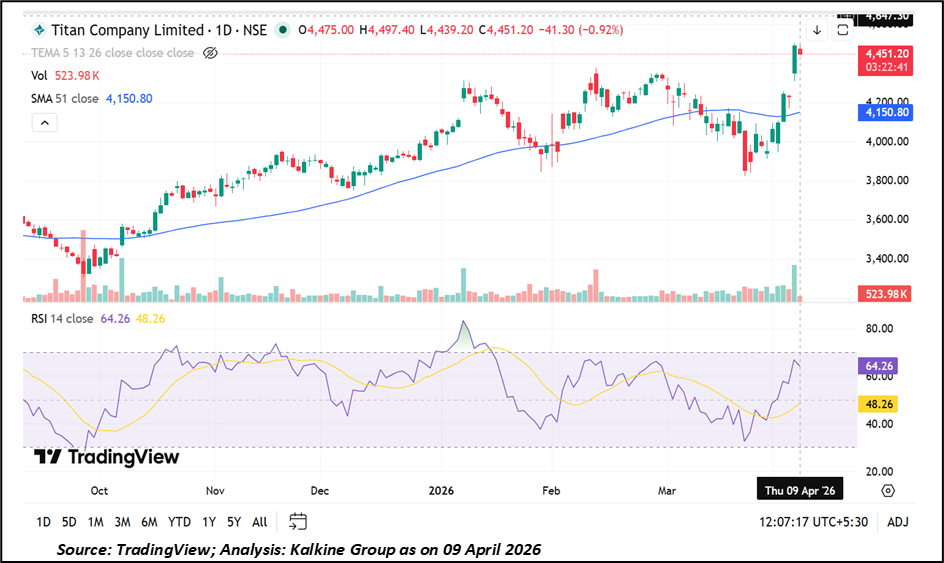
Task: Open the go to date calendar icon
Action: click(298, 521)
